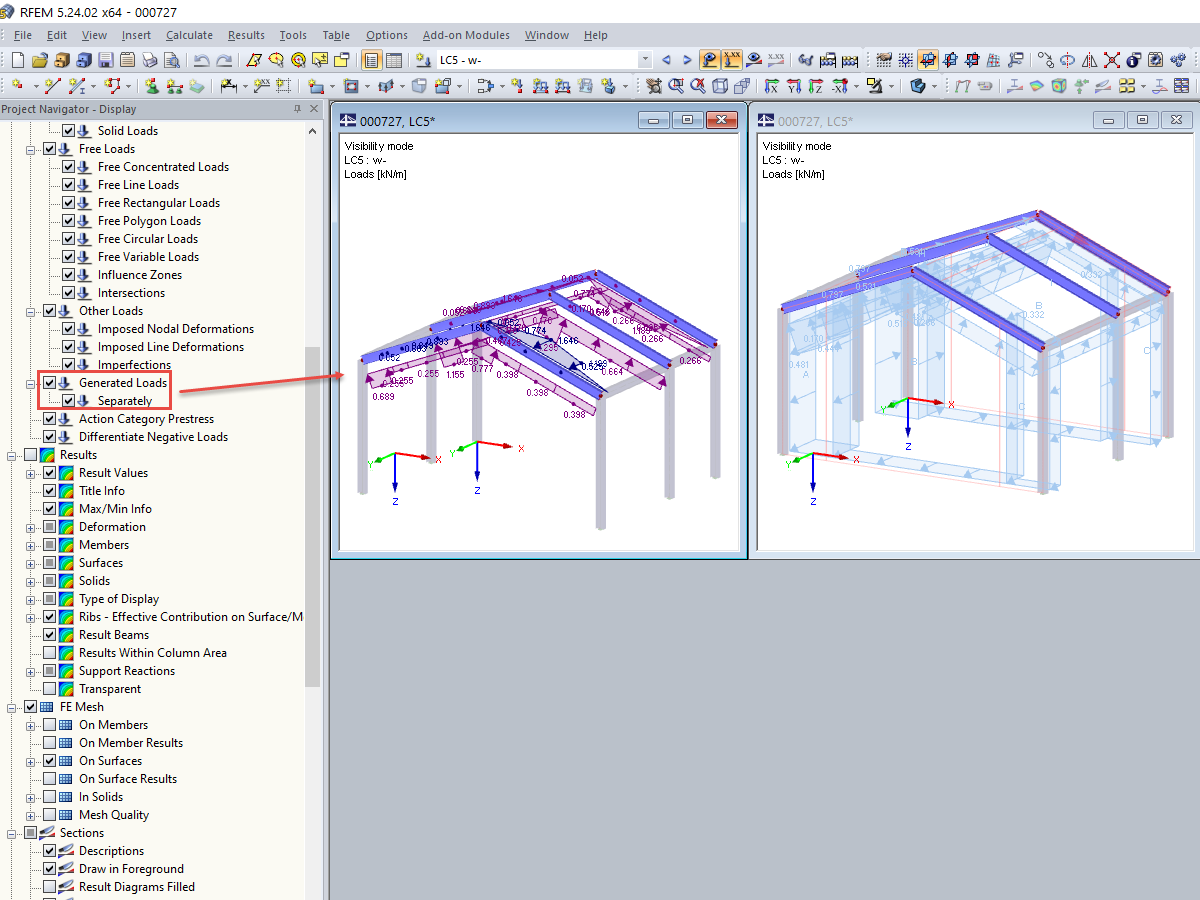Select the Imposed Nodal Deformations item

click(175, 329)
